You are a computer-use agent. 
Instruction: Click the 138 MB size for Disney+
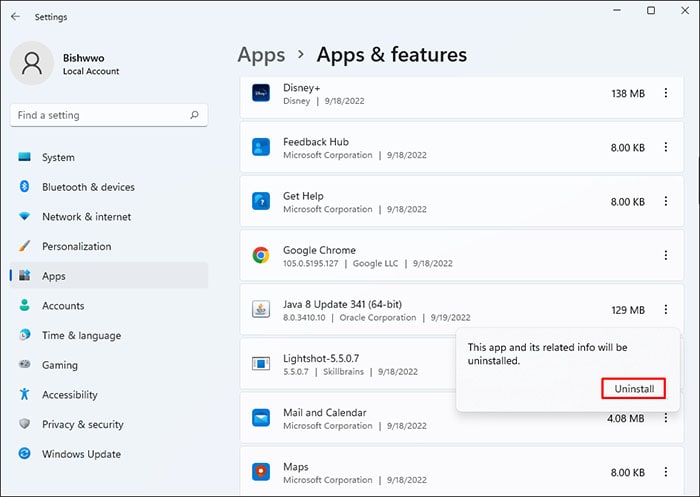pos(628,93)
